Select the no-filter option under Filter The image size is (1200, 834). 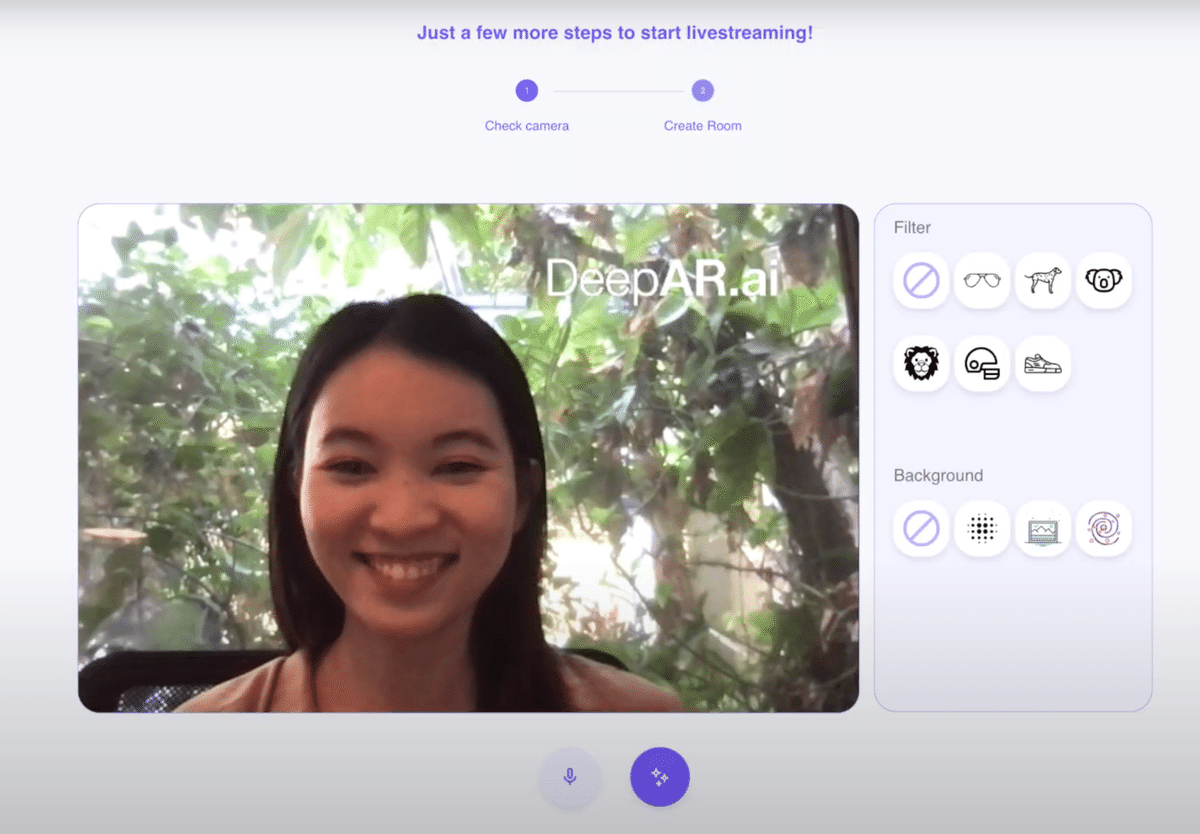click(x=921, y=281)
